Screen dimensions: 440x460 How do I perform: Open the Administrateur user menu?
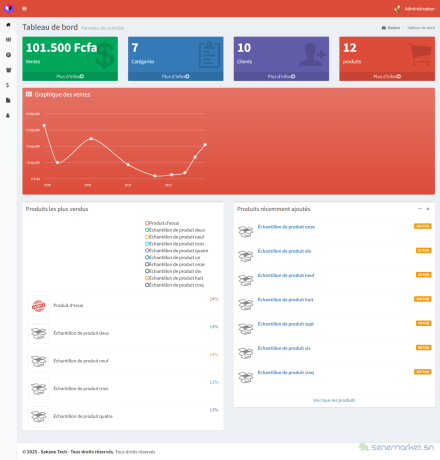tap(414, 9)
